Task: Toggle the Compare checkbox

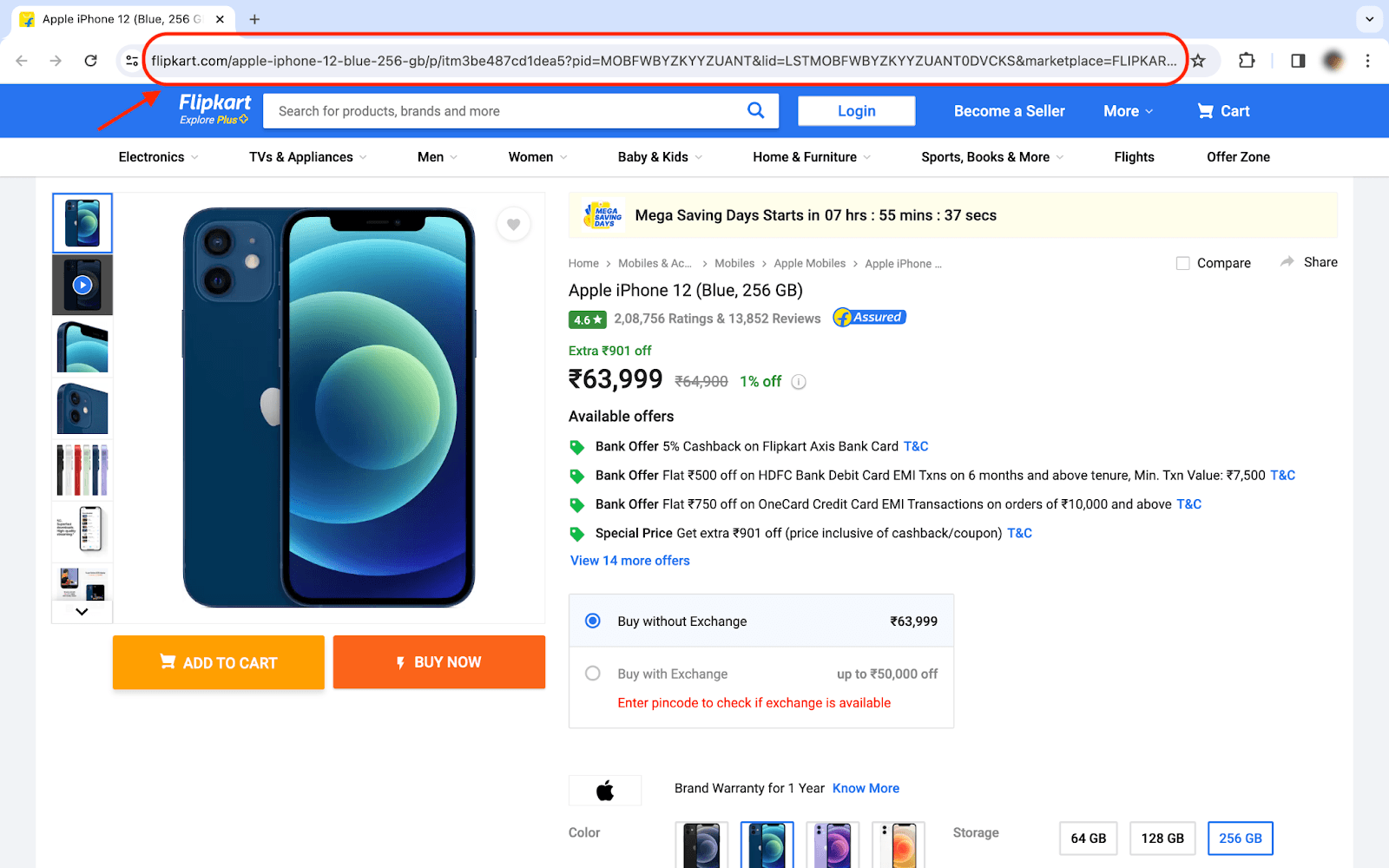Action: pos(1182,263)
